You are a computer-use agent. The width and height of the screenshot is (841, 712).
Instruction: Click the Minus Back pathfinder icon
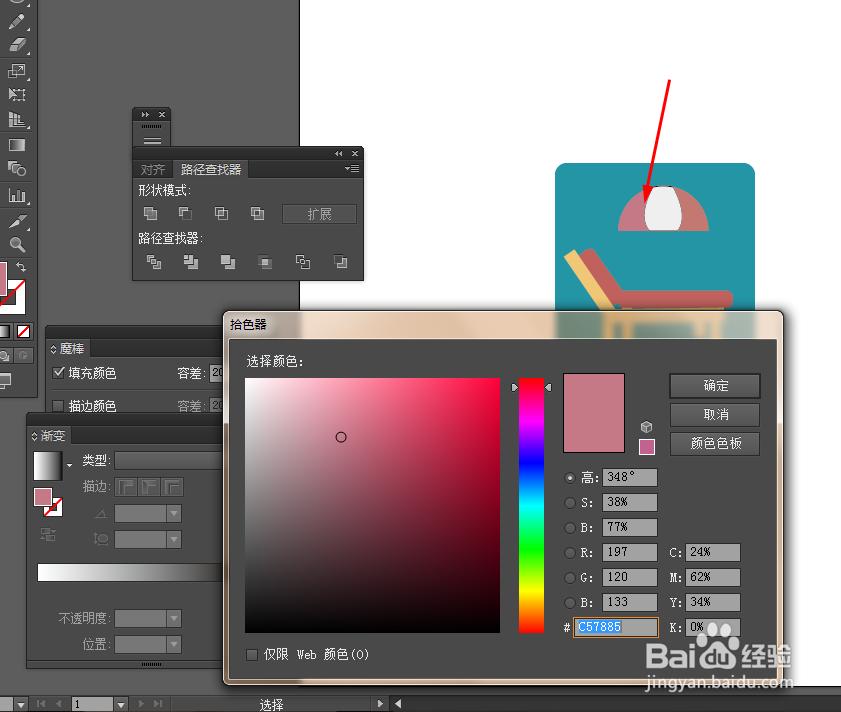point(340,262)
